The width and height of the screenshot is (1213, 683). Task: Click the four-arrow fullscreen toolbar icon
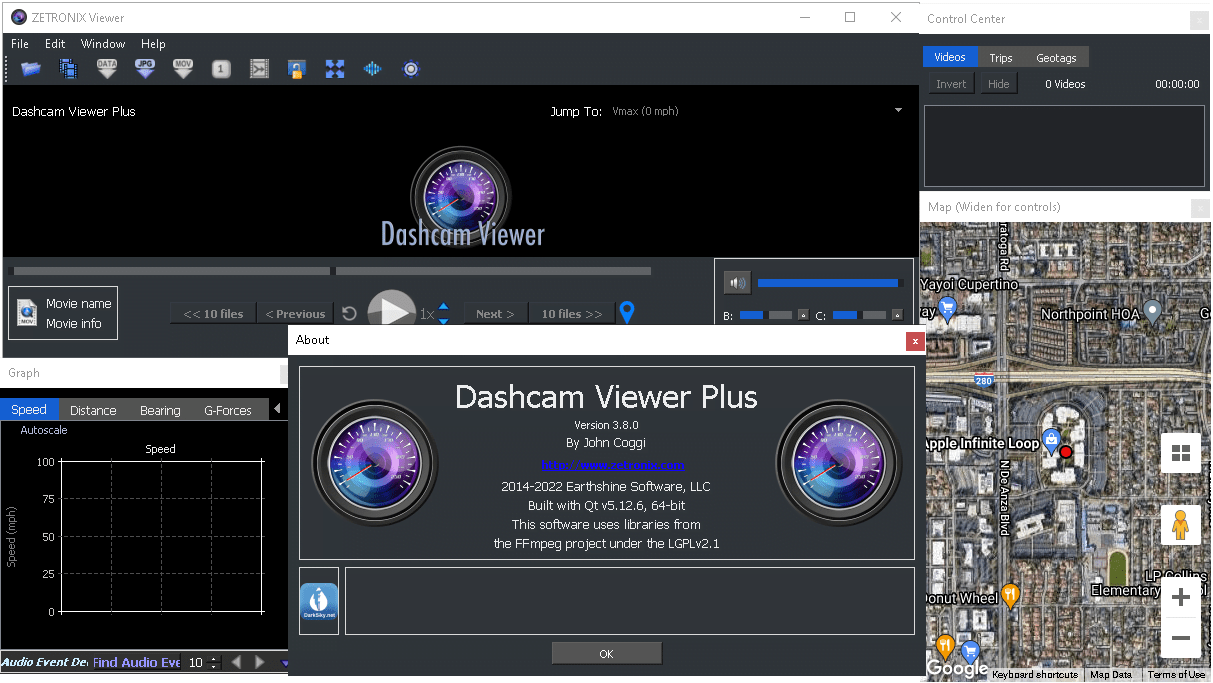[335, 69]
